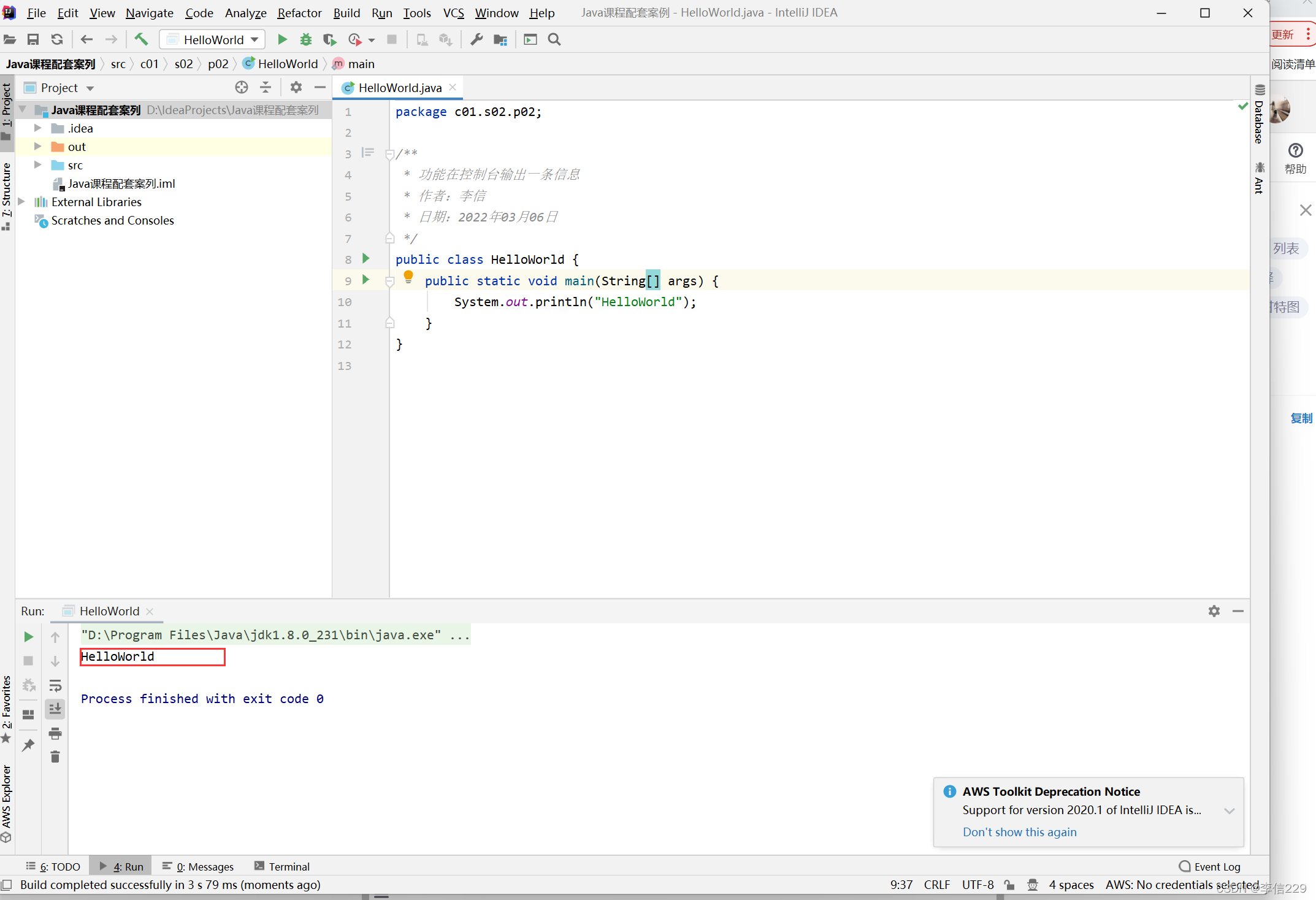The image size is (1316, 900).
Task: Switch to the Terminal tool tab
Action: pyautogui.click(x=282, y=866)
